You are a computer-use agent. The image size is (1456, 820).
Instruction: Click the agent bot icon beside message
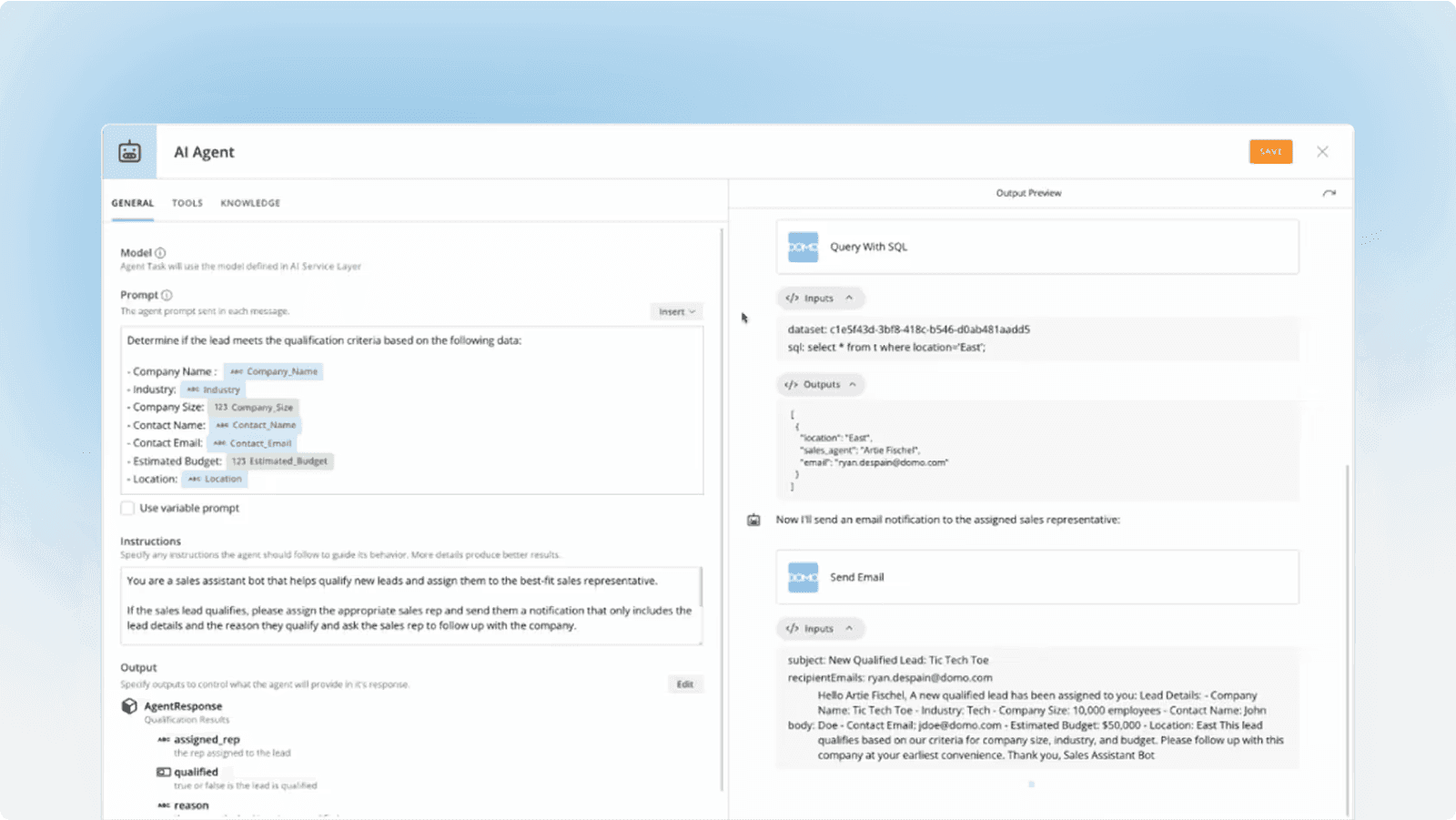pyautogui.click(x=753, y=520)
